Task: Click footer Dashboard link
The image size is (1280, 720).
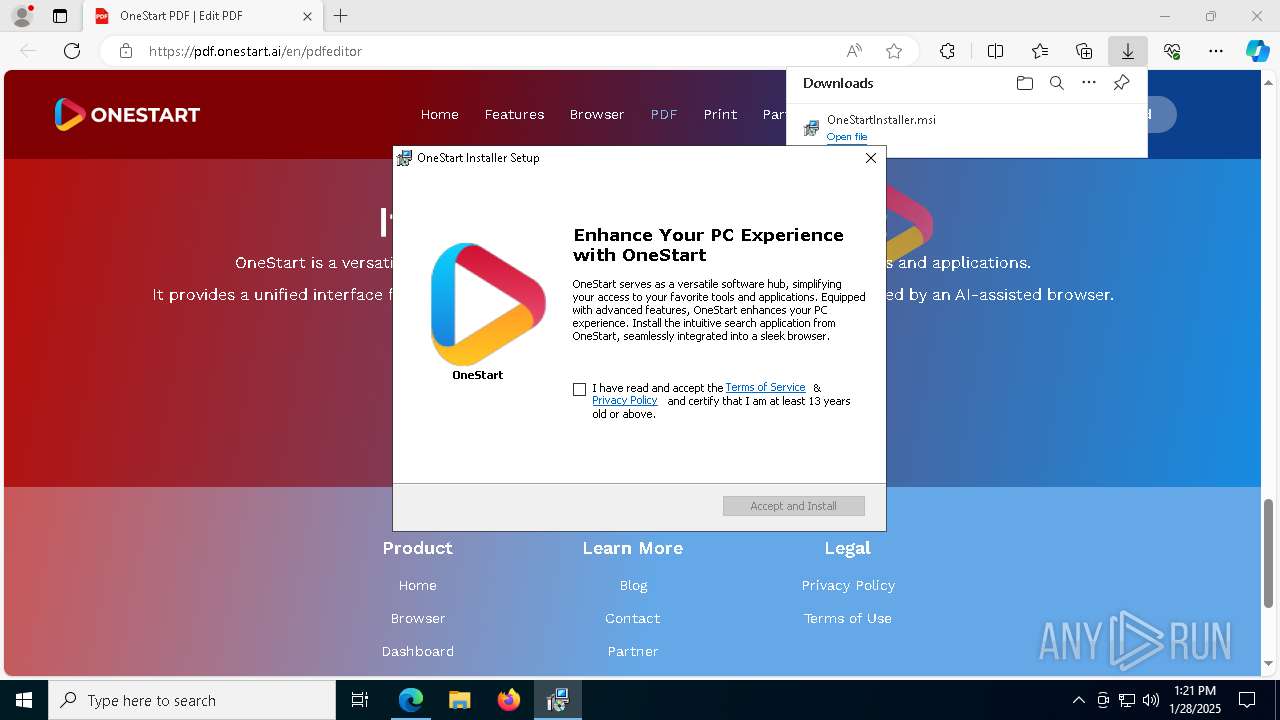Action: 418,651
